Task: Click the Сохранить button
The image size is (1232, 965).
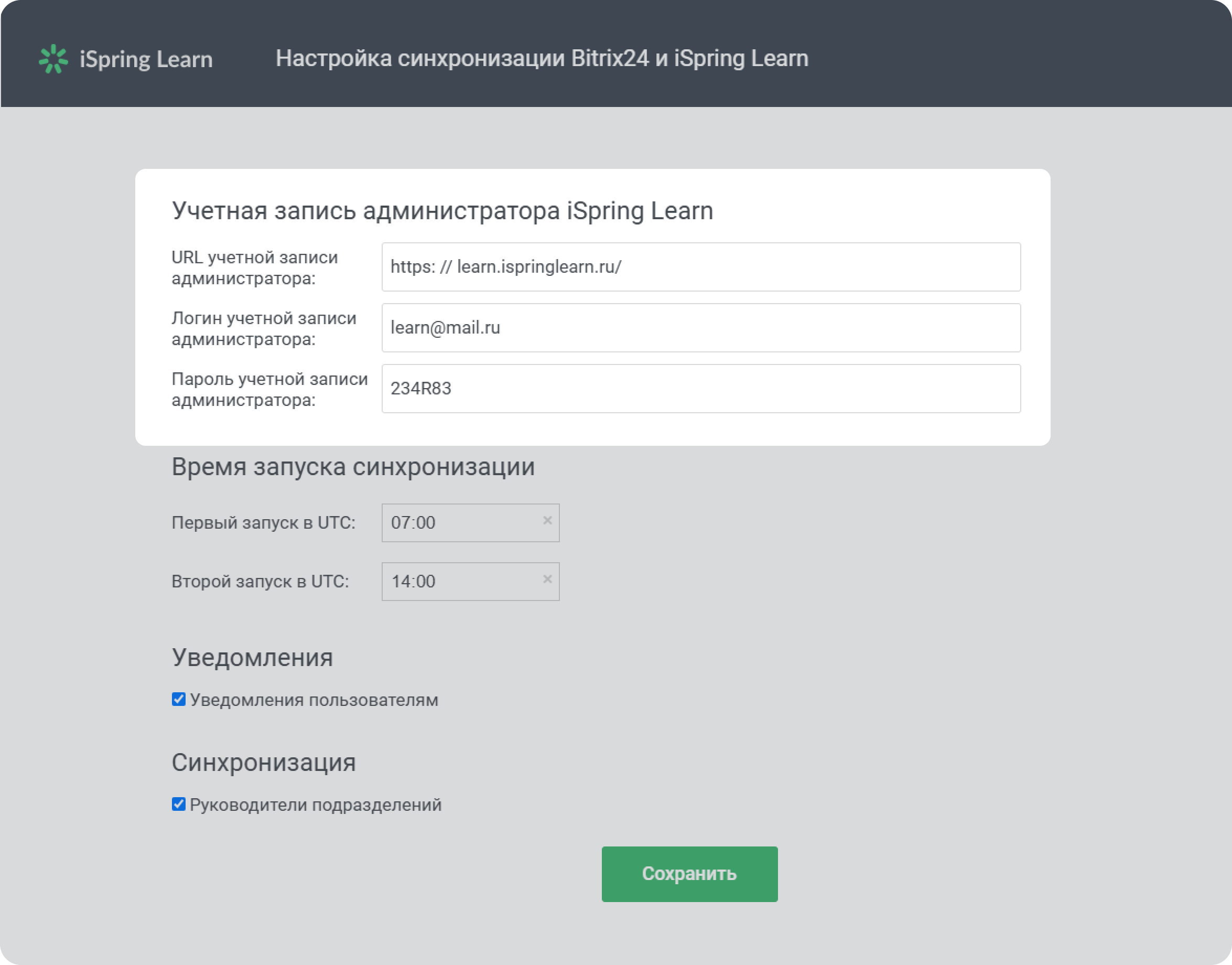Action: pyautogui.click(x=689, y=873)
